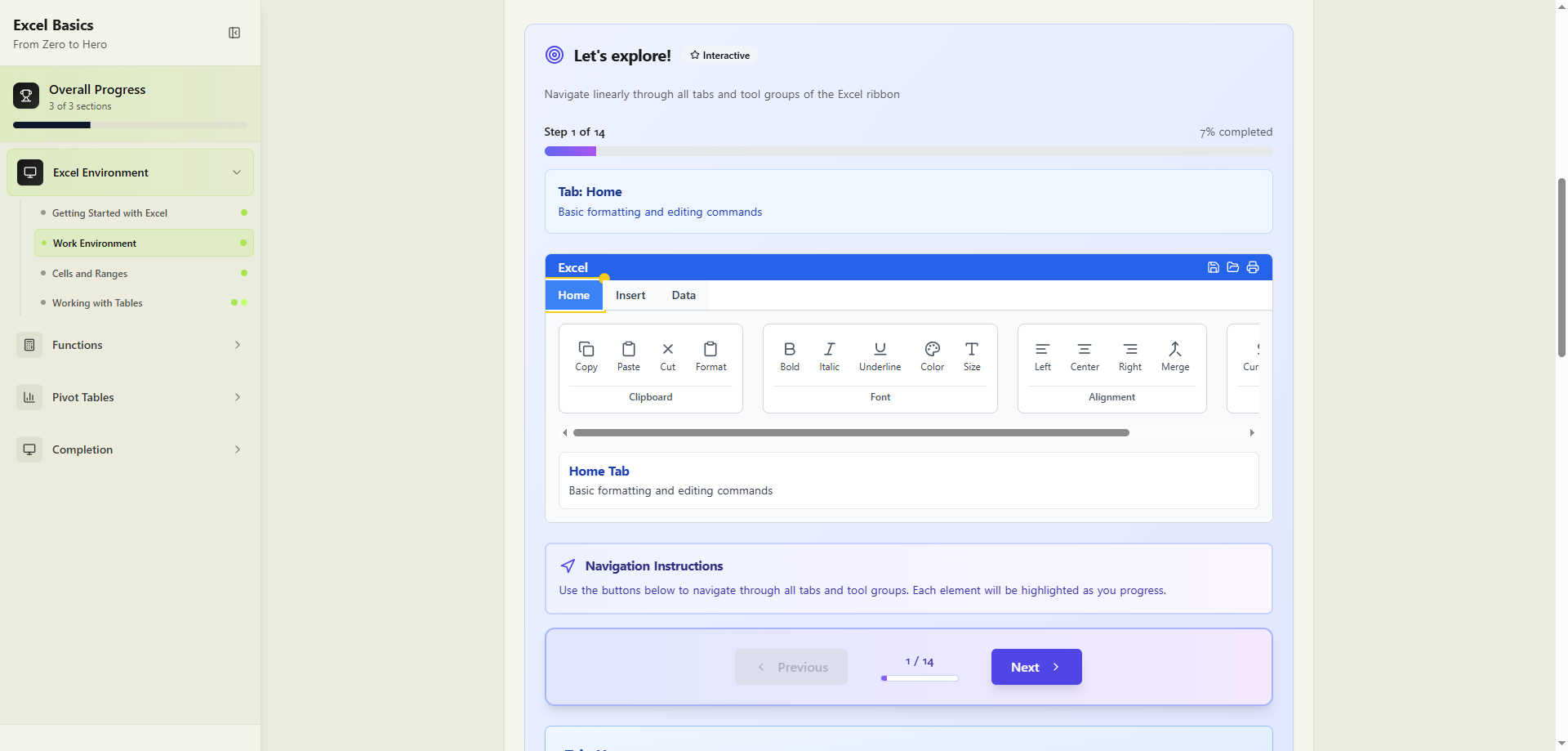Click the Bold formatting icon
Viewport: 1568px width, 751px height.
pyautogui.click(x=789, y=350)
